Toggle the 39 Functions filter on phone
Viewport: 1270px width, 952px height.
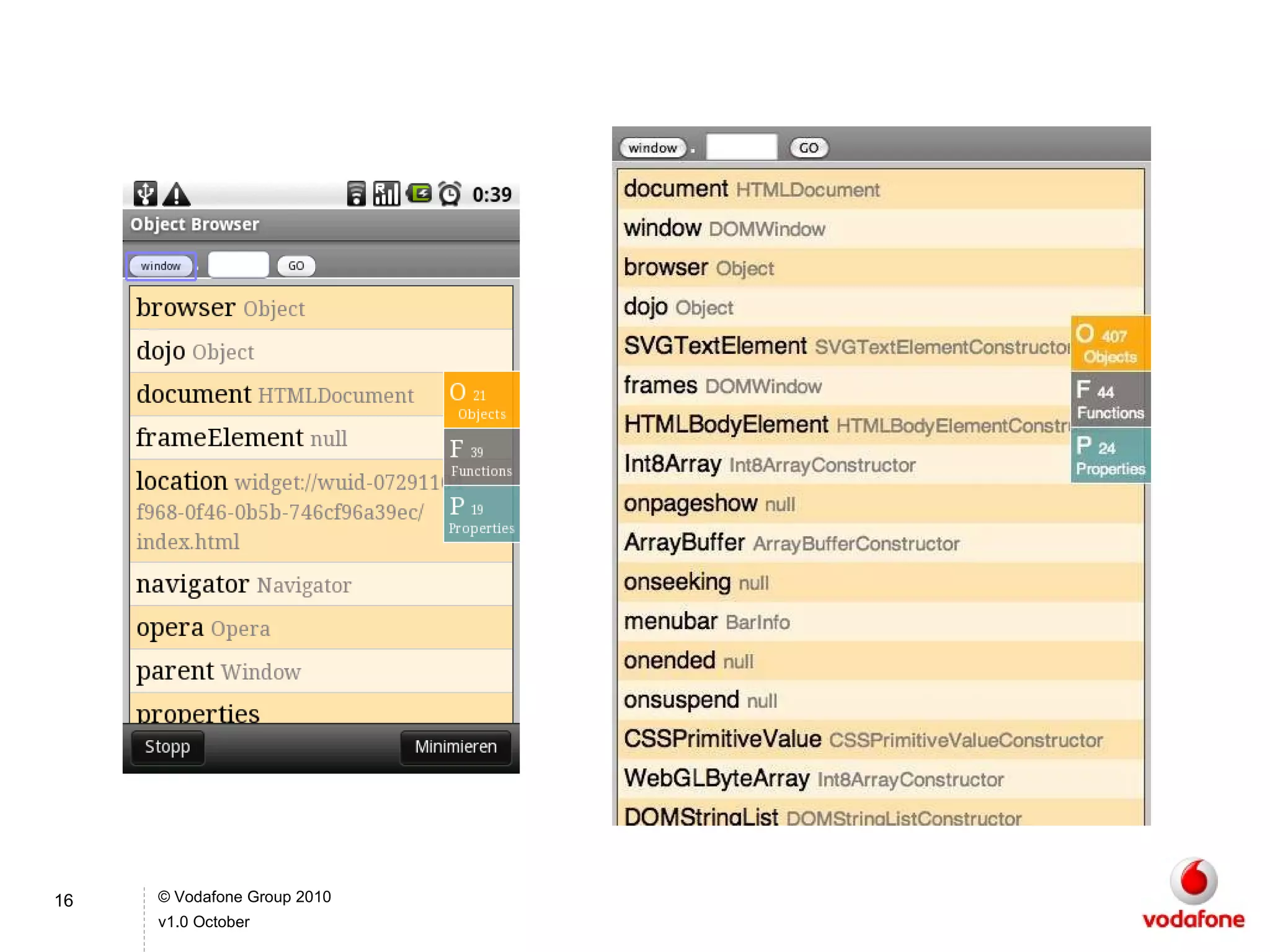(481, 457)
